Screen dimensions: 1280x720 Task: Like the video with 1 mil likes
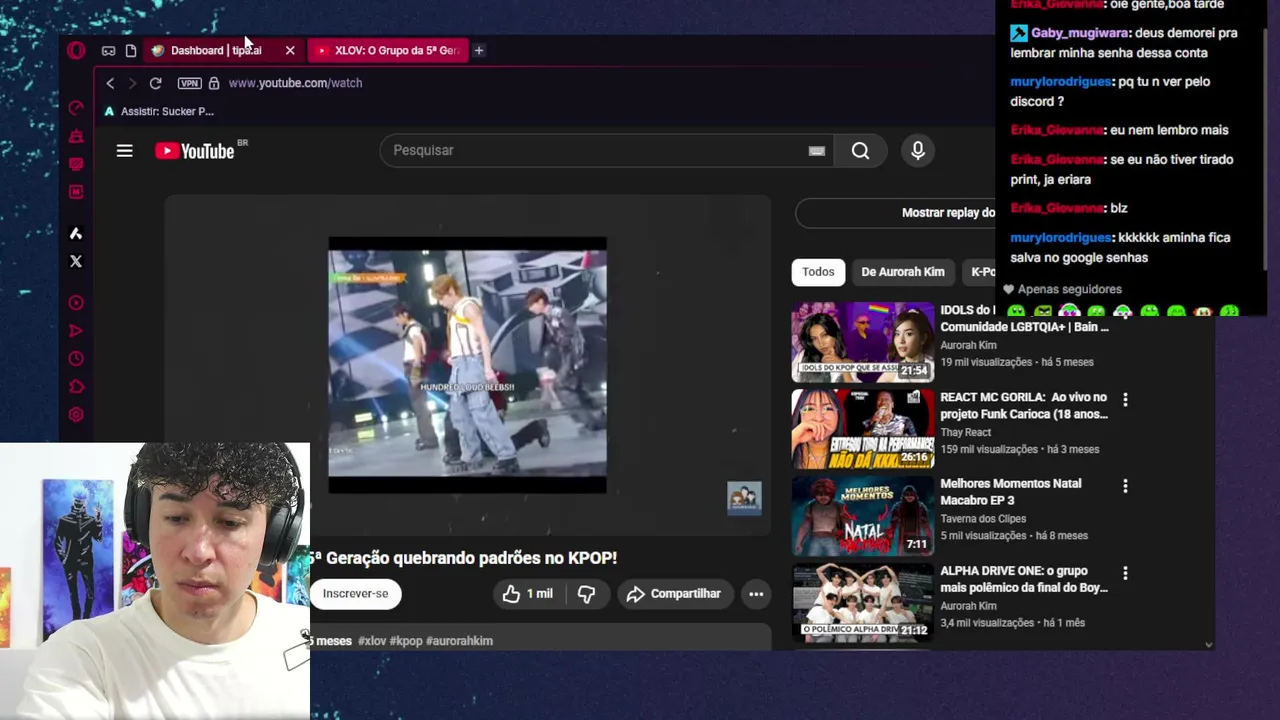click(x=529, y=594)
